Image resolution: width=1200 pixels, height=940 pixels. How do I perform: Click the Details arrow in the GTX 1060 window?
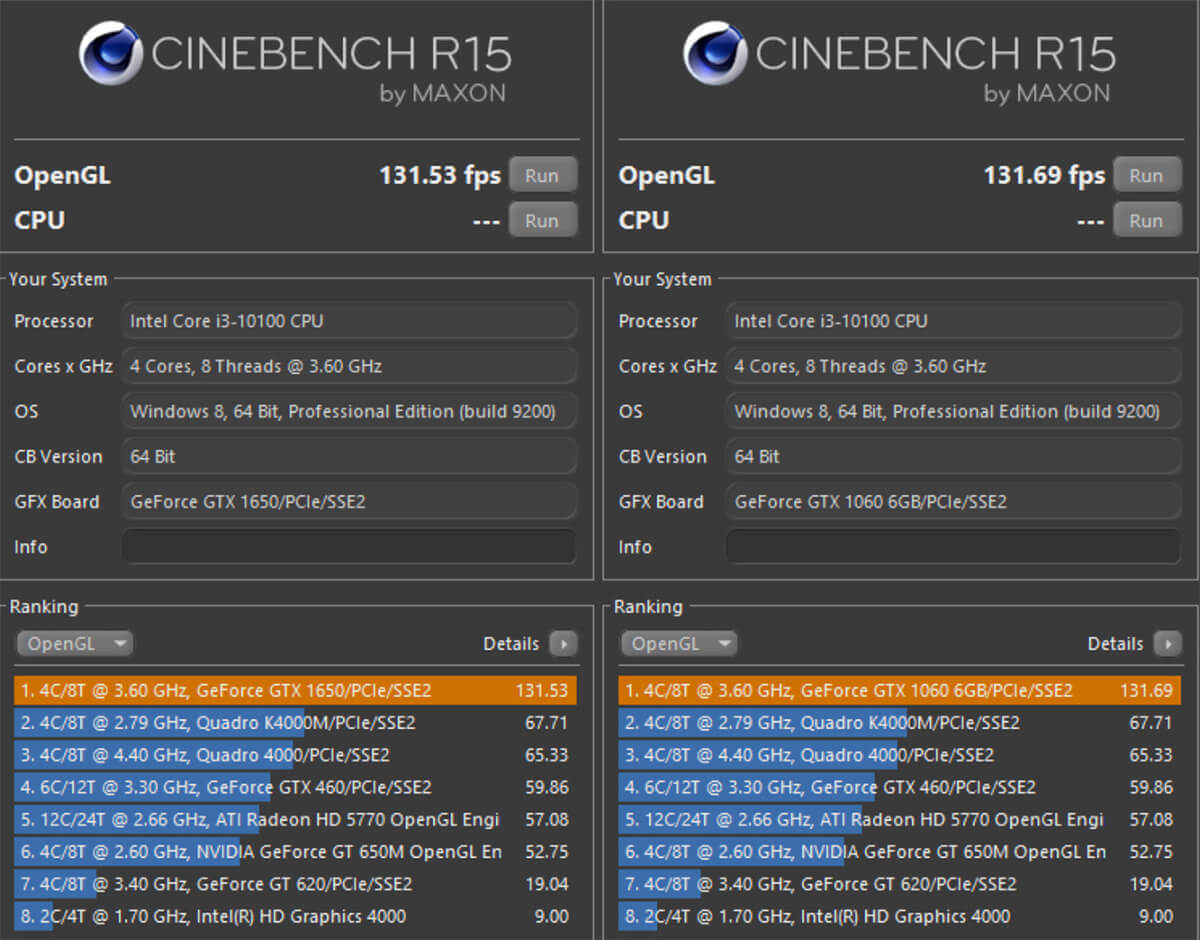pyautogui.click(x=1168, y=643)
